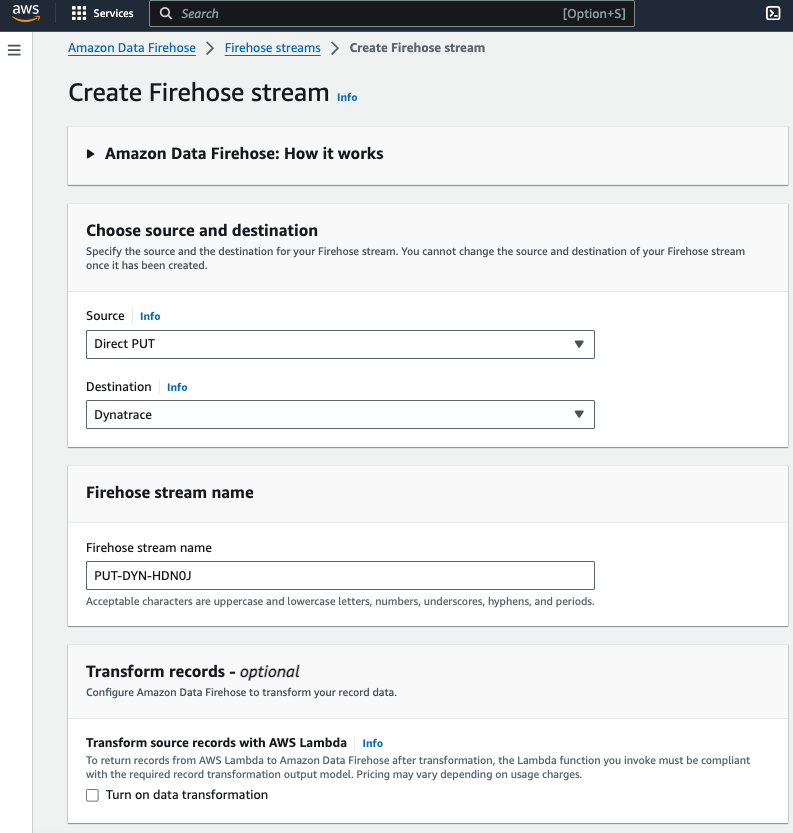The image size is (793, 833).
Task: Click the search magnifier icon
Action: click(166, 13)
